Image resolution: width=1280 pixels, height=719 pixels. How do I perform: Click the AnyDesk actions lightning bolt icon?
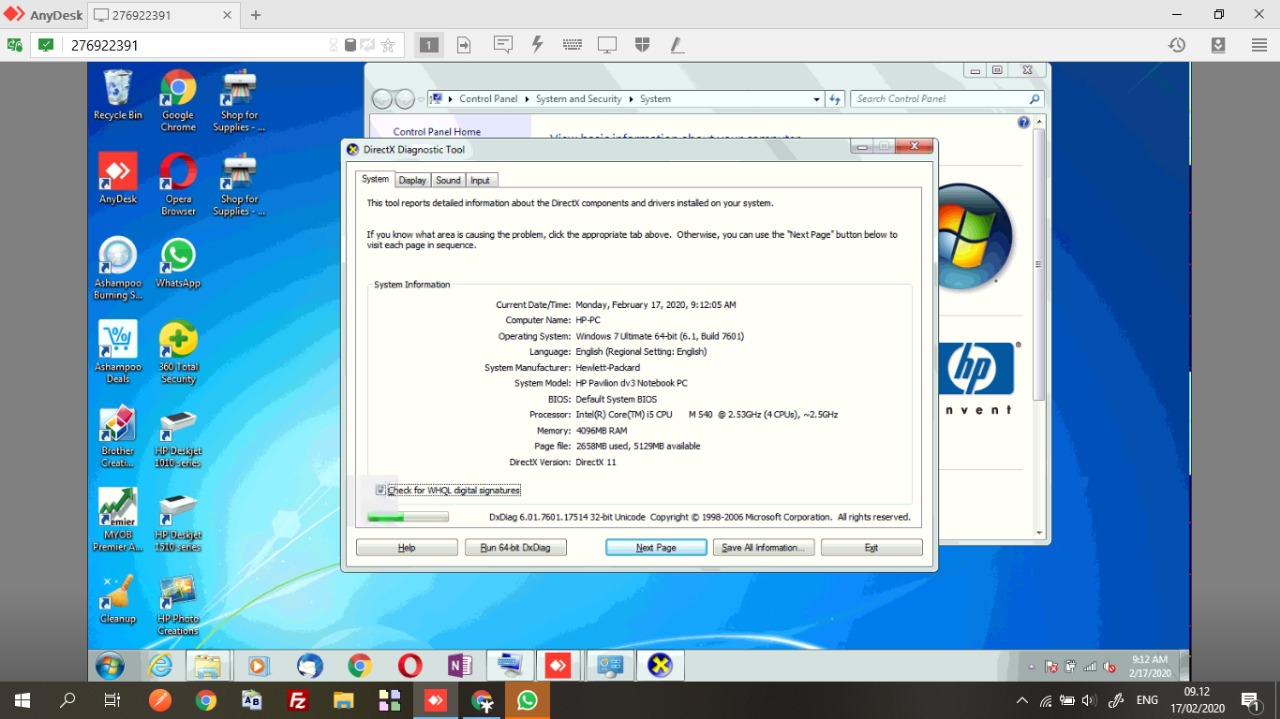click(537, 45)
